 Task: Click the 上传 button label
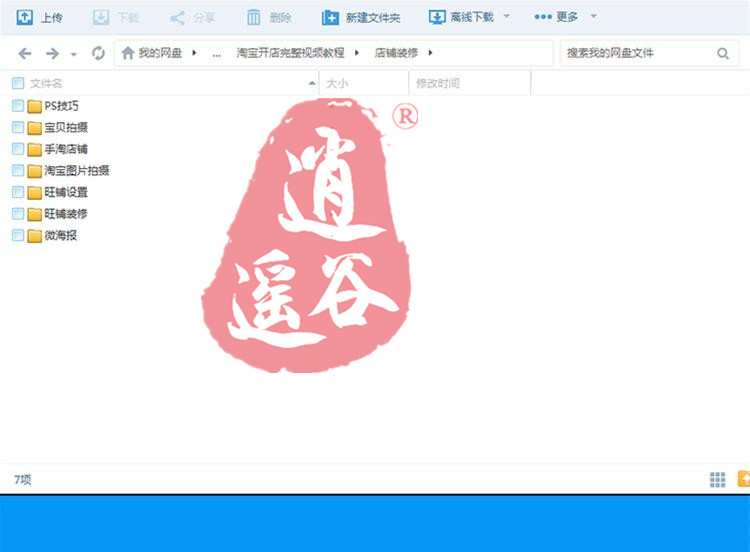point(52,18)
